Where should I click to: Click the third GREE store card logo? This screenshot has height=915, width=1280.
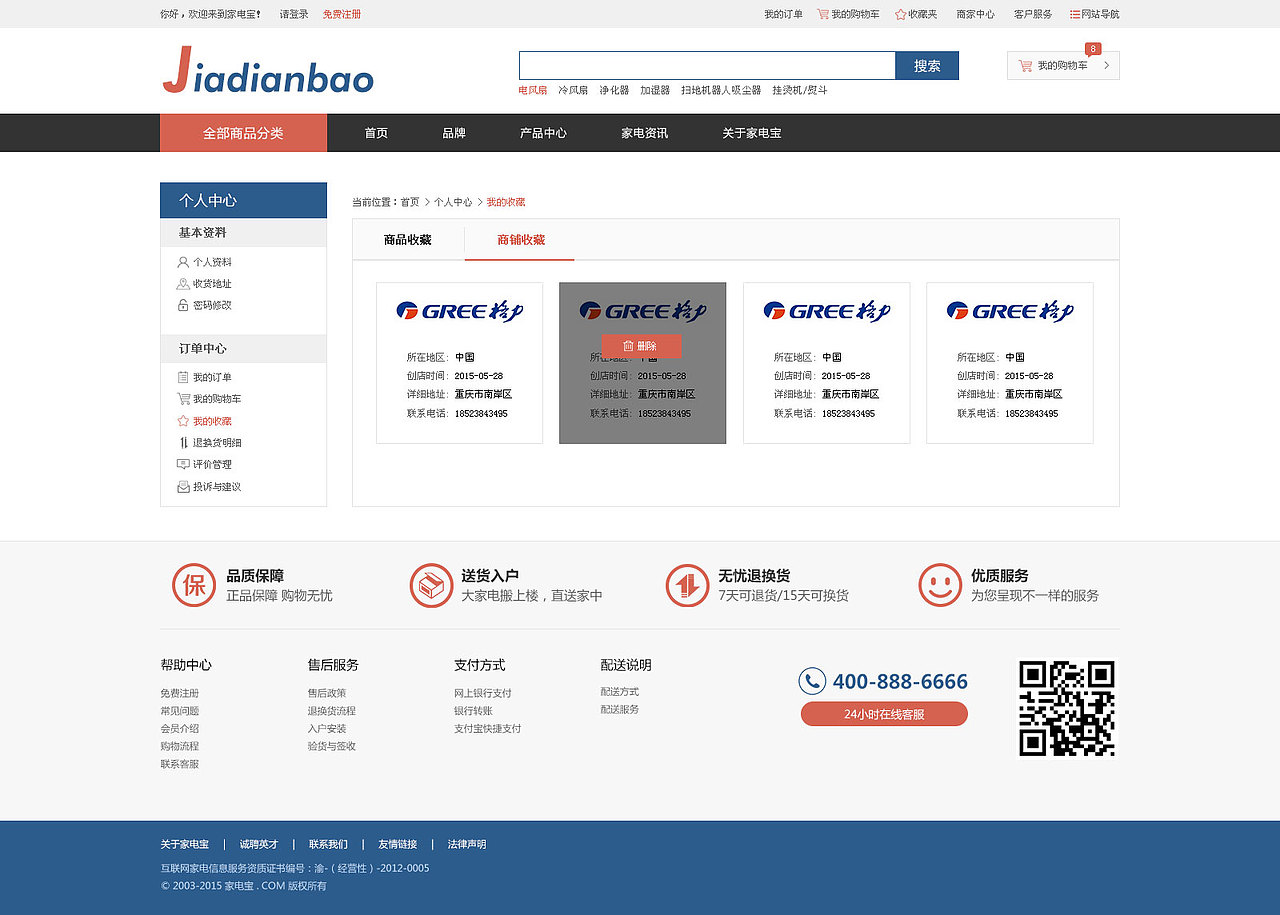(x=826, y=311)
